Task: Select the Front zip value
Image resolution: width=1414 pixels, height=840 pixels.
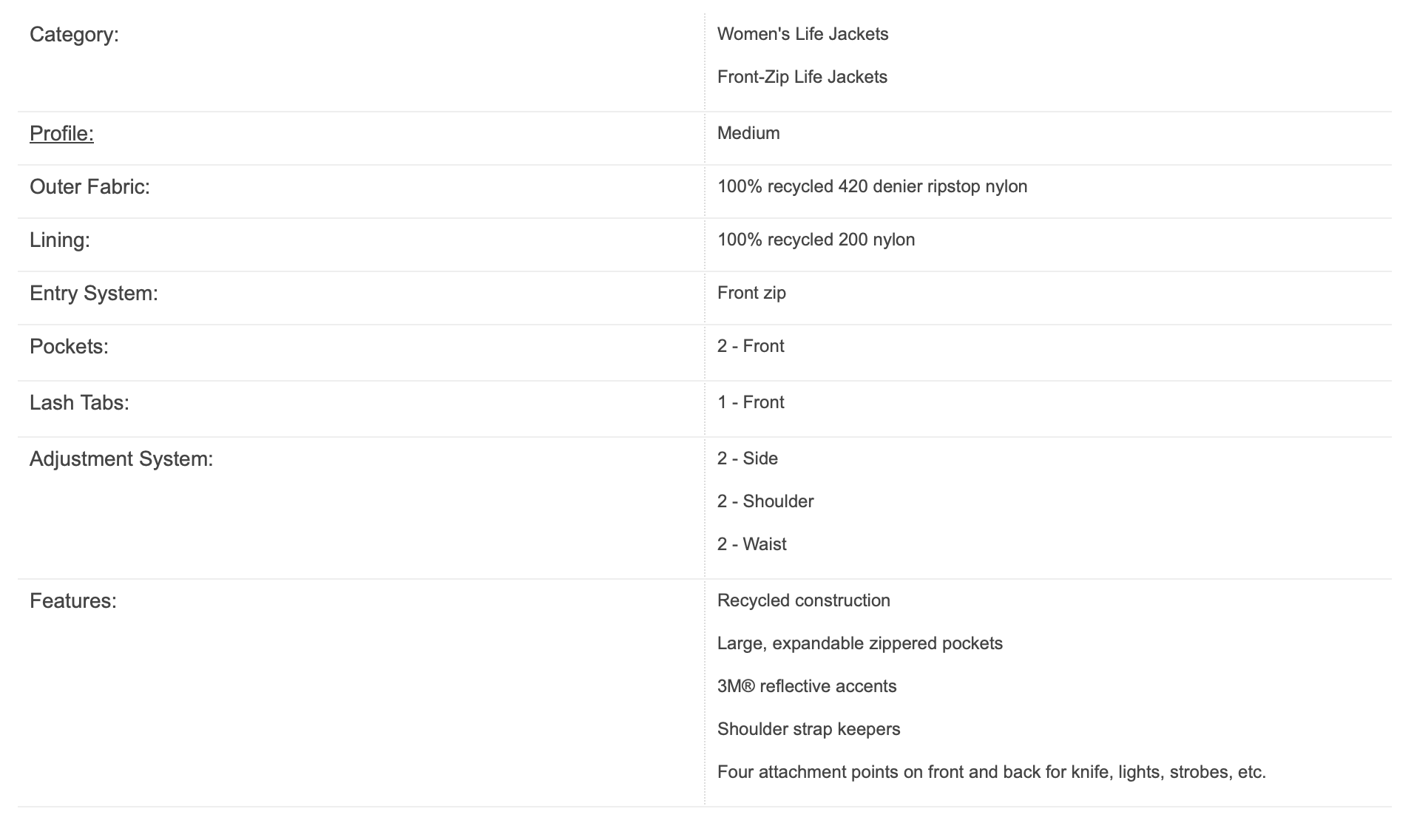Action: 751,293
